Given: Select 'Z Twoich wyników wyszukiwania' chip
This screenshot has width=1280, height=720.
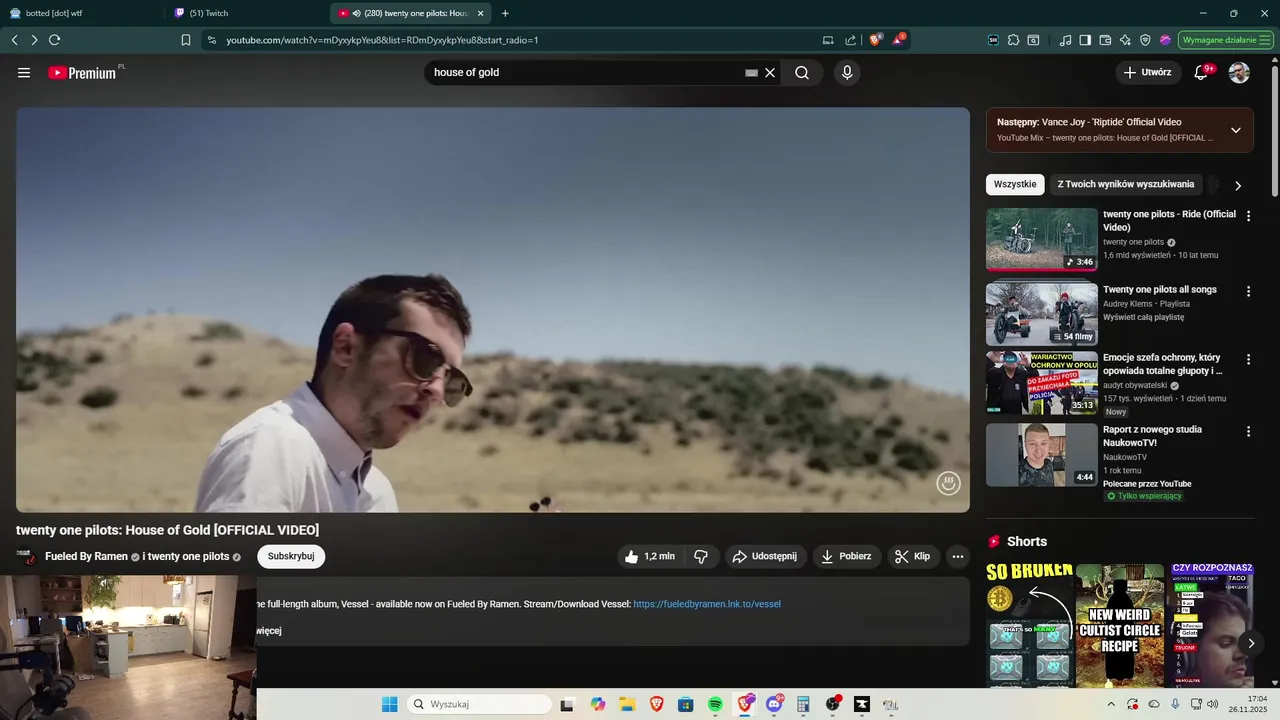Looking at the screenshot, I should coord(1126,185).
